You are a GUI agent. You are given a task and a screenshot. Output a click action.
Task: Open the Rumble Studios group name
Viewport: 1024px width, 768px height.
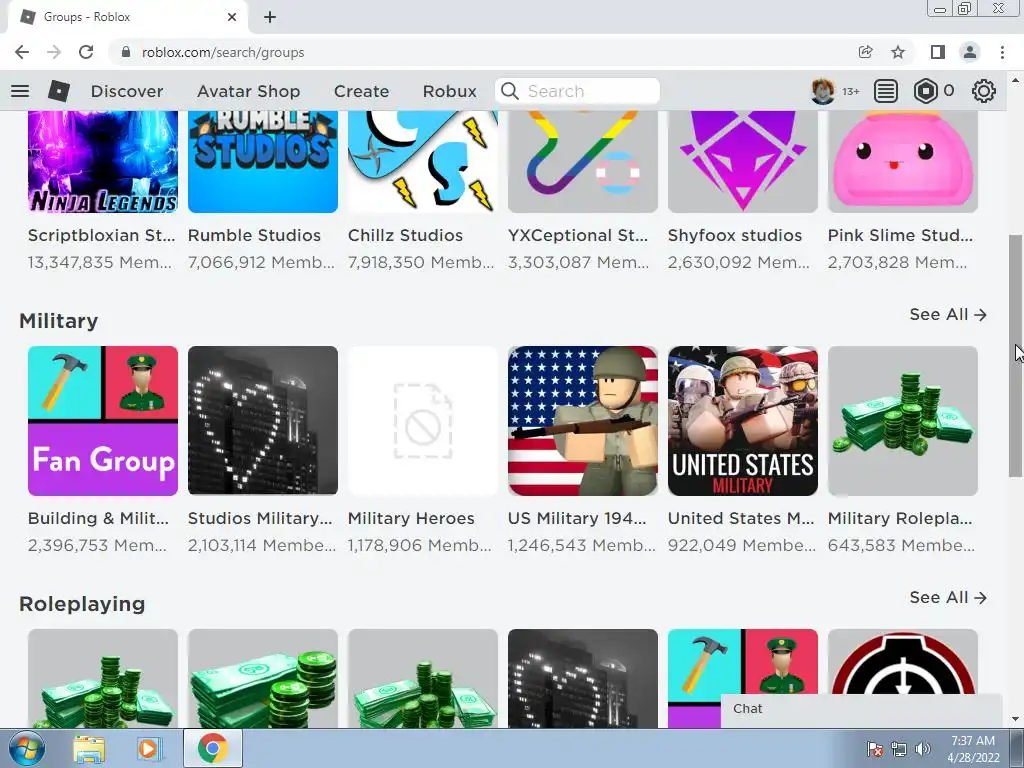pos(254,235)
